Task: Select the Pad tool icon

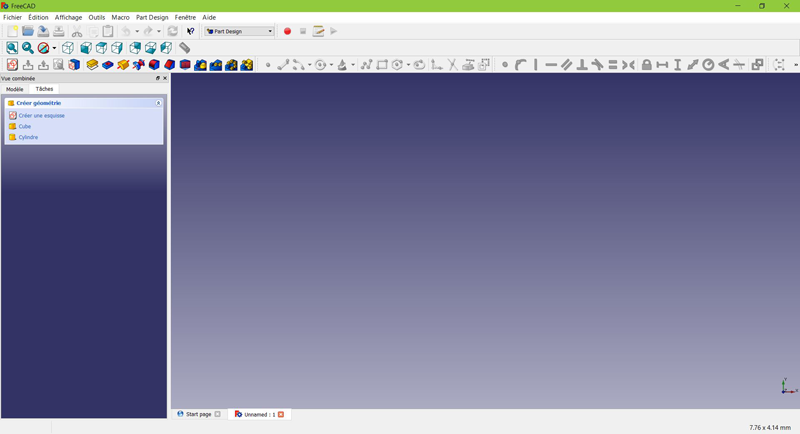Action: (92, 65)
